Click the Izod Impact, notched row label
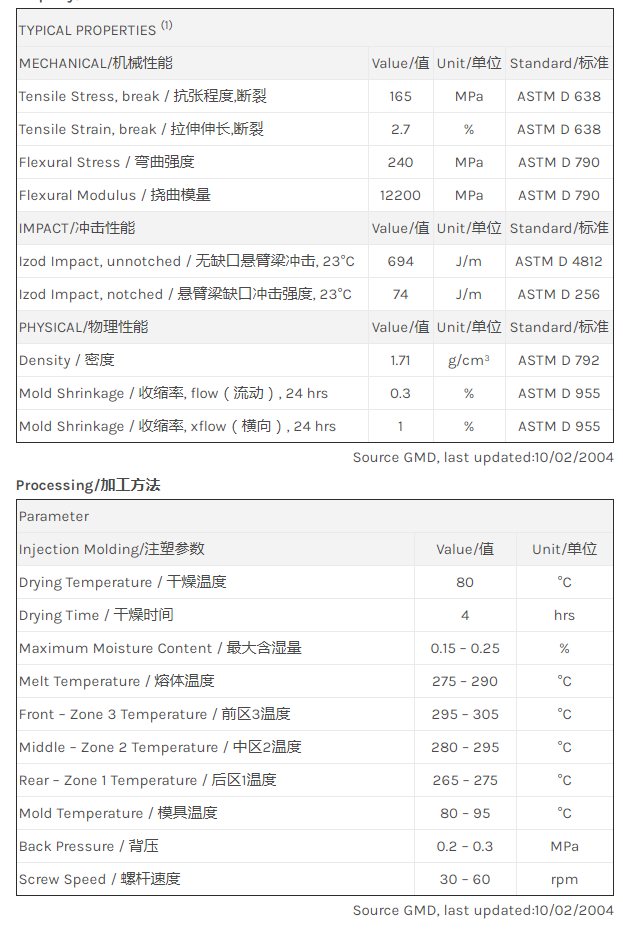 pos(185,295)
